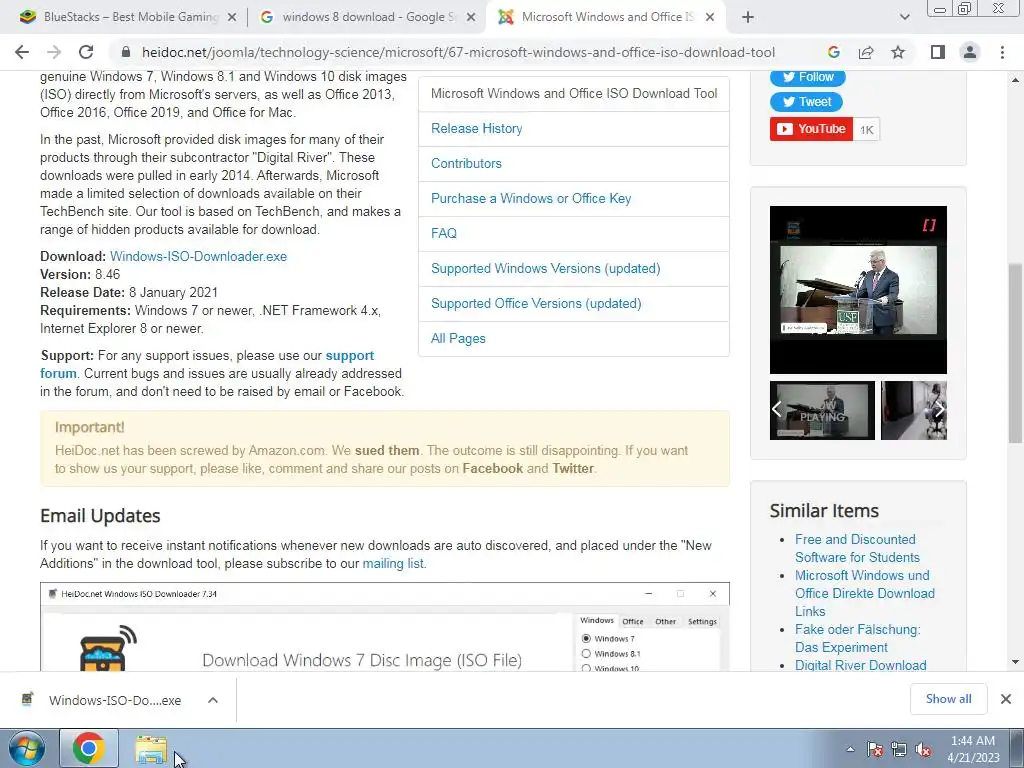Click the red bracket icon on video
The height and width of the screenshot is (768, 1024).
[929, 225]
